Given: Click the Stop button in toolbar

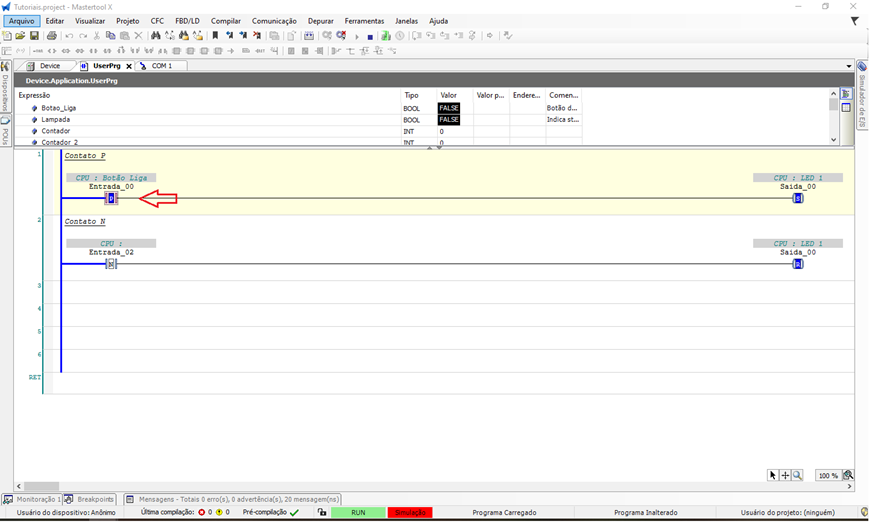Looking at the screenshot, I should click(x=370, y=36).
